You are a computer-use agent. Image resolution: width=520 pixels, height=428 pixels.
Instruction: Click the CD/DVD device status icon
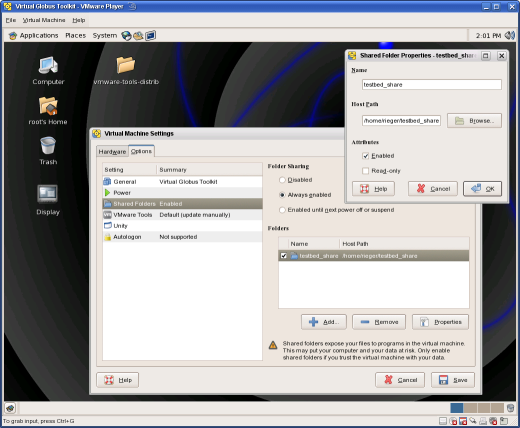pos(453,421)
